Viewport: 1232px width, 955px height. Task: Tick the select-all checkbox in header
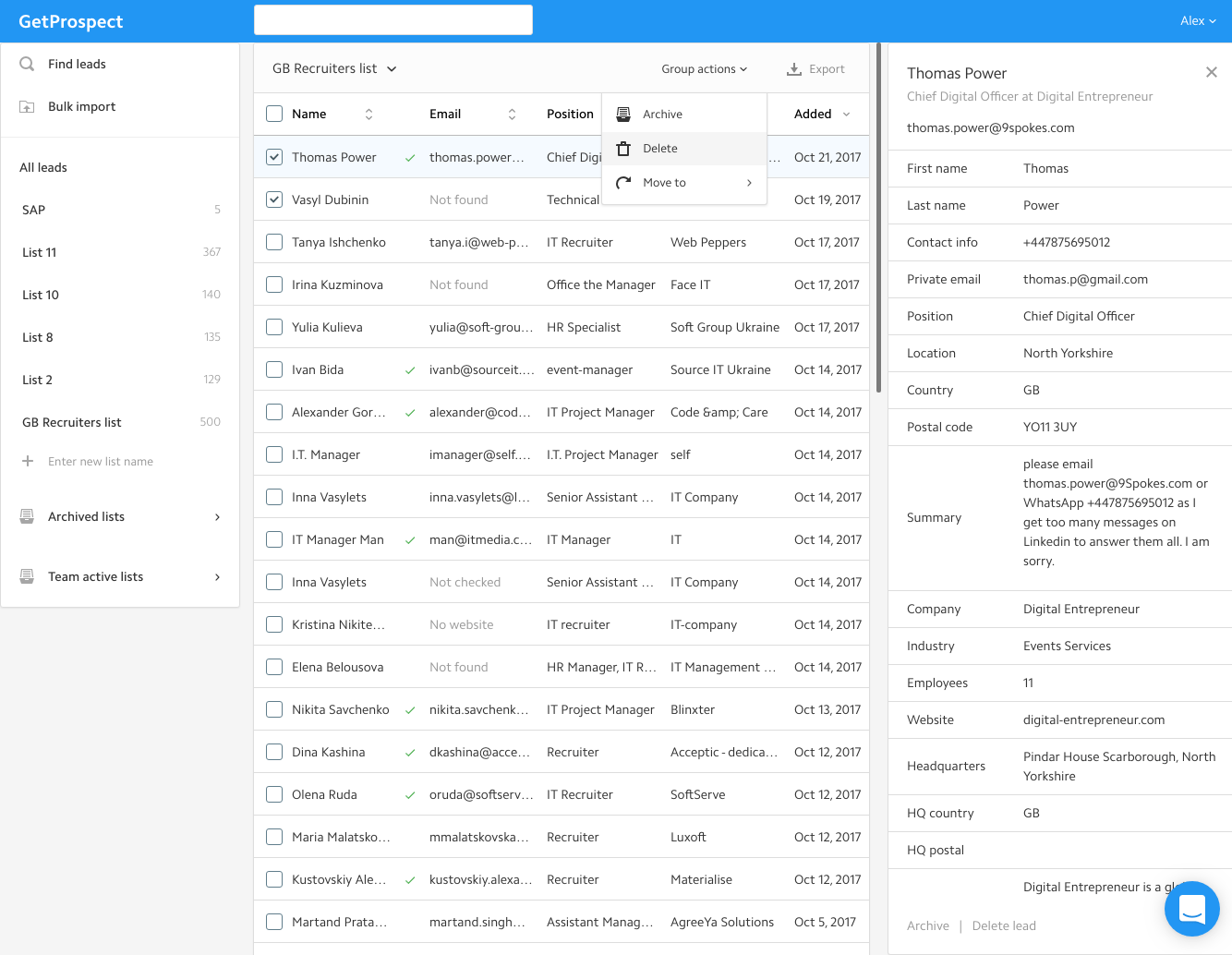274,114
